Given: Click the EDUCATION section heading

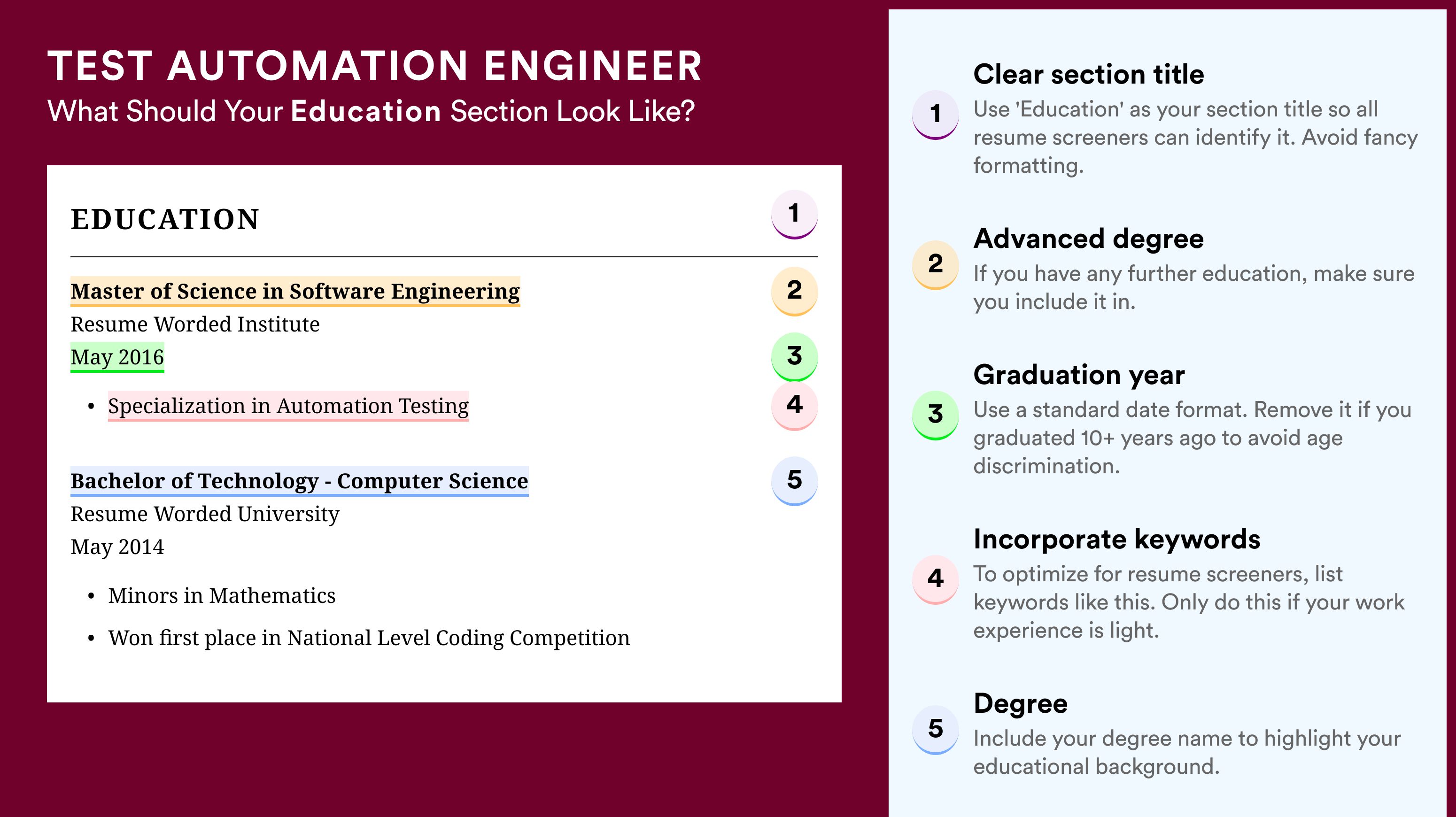Looking at the screenshot, I should coord(165,219).
